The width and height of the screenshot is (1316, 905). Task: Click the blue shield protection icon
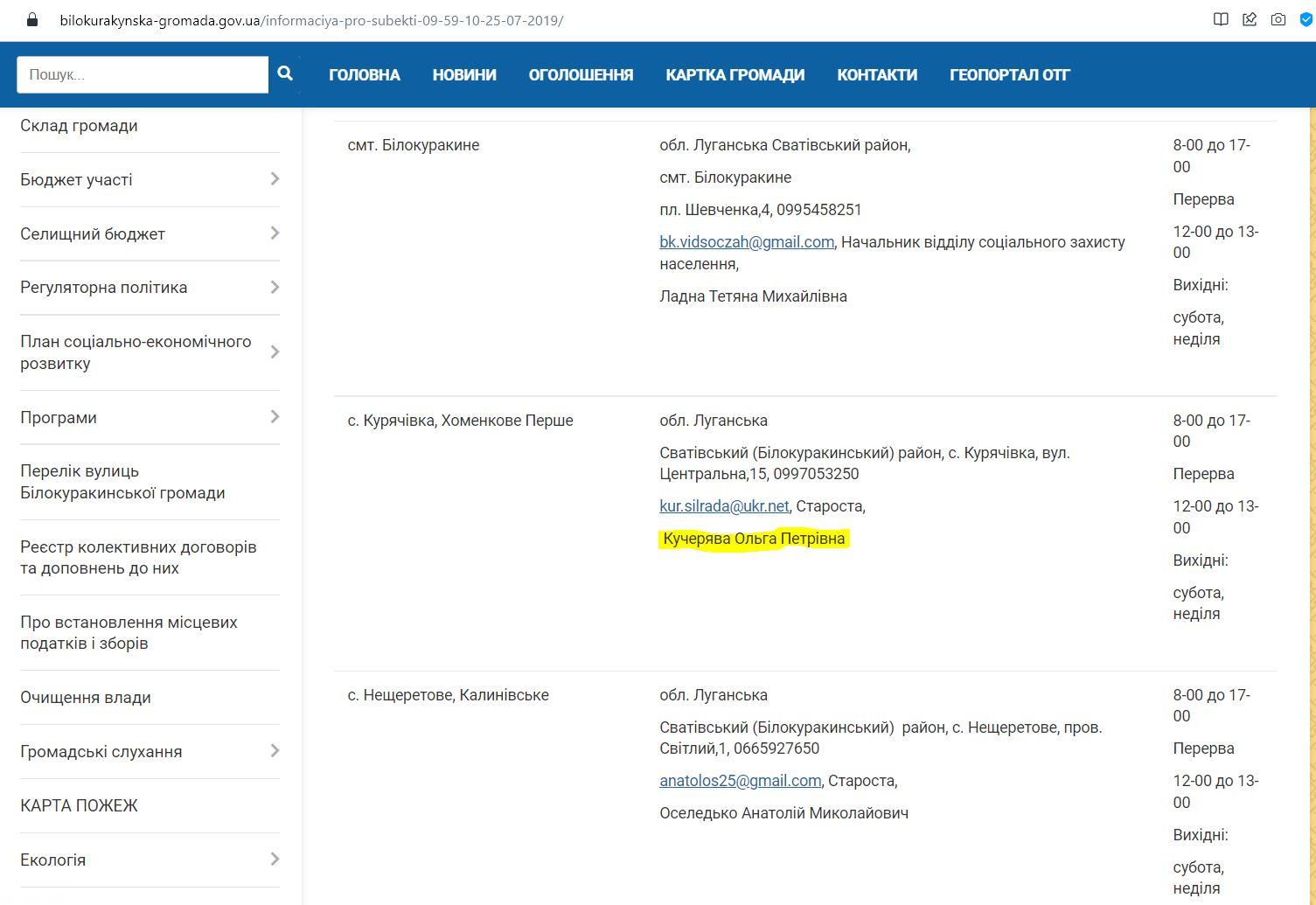1306,19
